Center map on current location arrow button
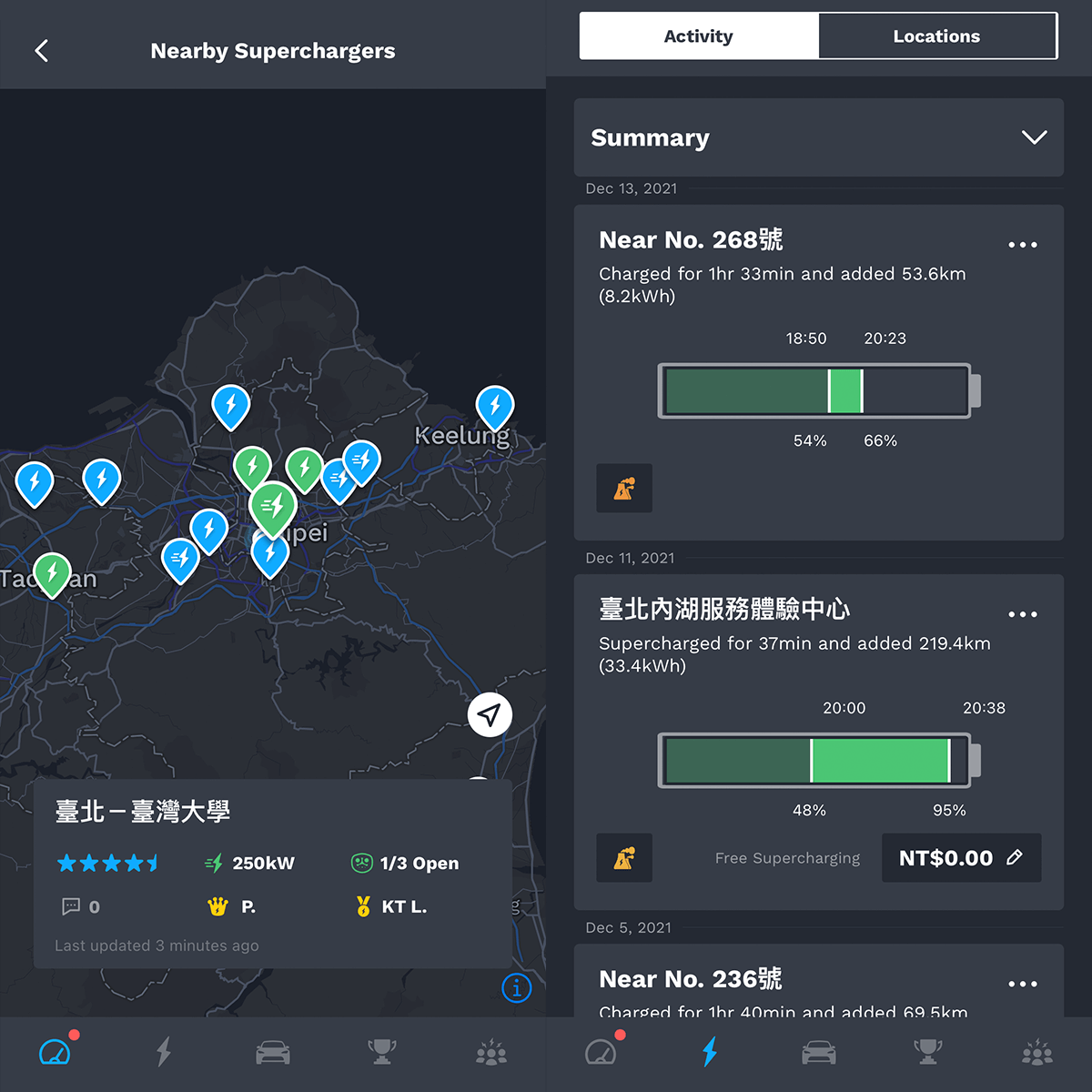This screenshot has width=1092, height=1092. coord(490,715)
